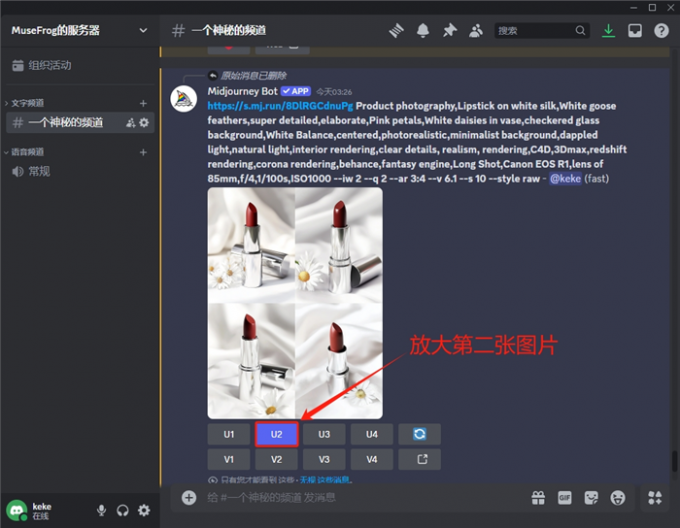Click the search input field
The height and width of the screenshot is (528, 680).
point(542,30)
